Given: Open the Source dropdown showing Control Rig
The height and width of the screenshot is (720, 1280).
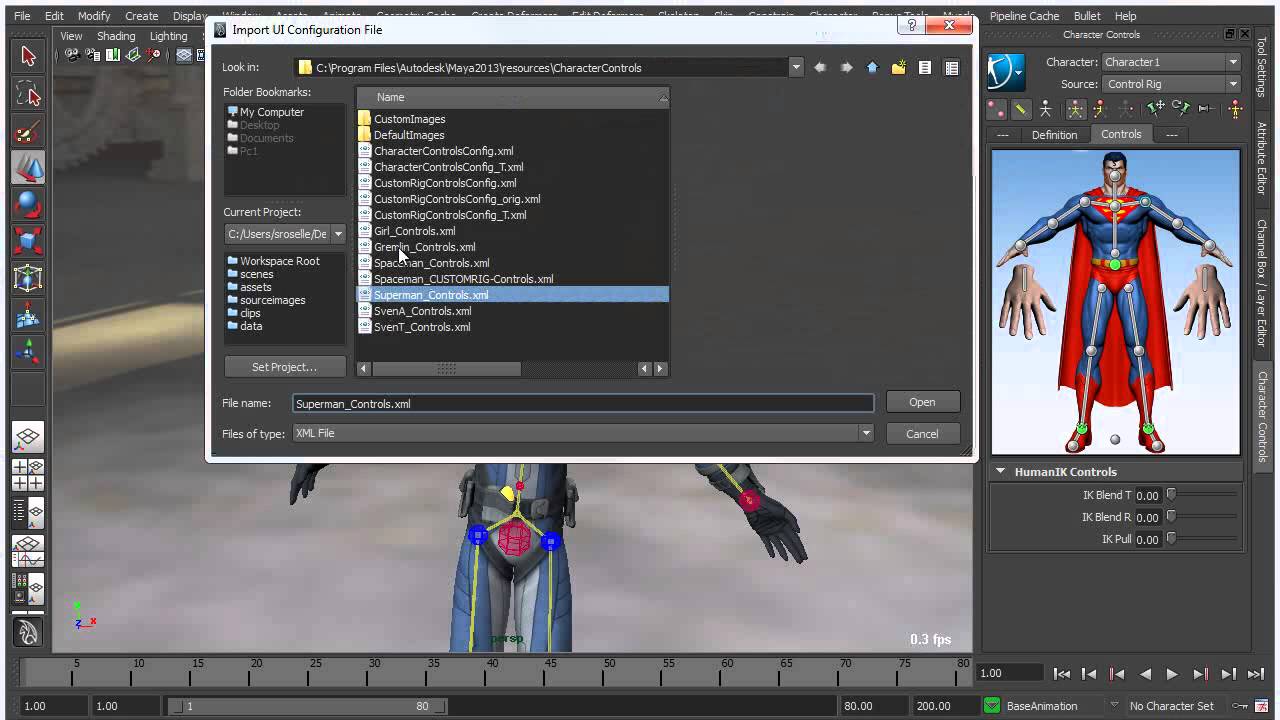Looking at the screenshot, I should click(1171, 84).
